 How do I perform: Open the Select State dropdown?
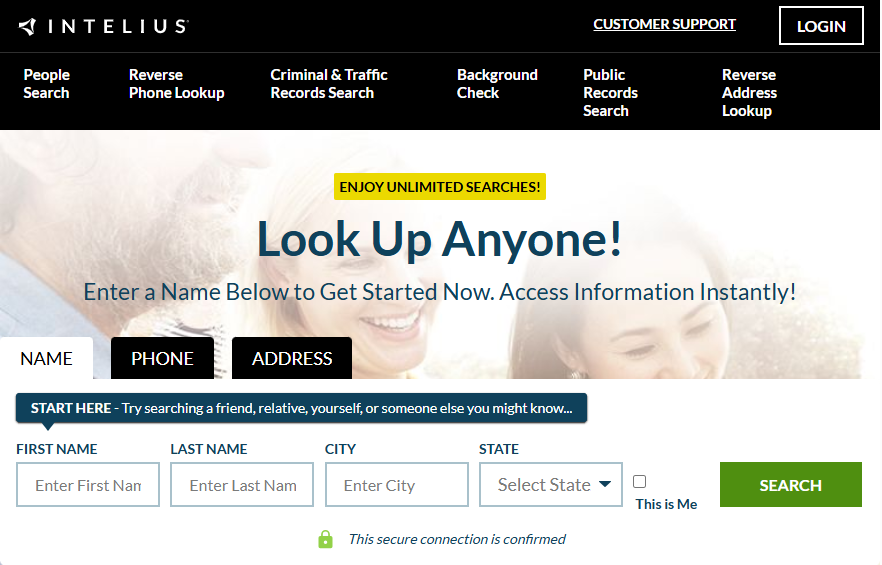(551, 485)
